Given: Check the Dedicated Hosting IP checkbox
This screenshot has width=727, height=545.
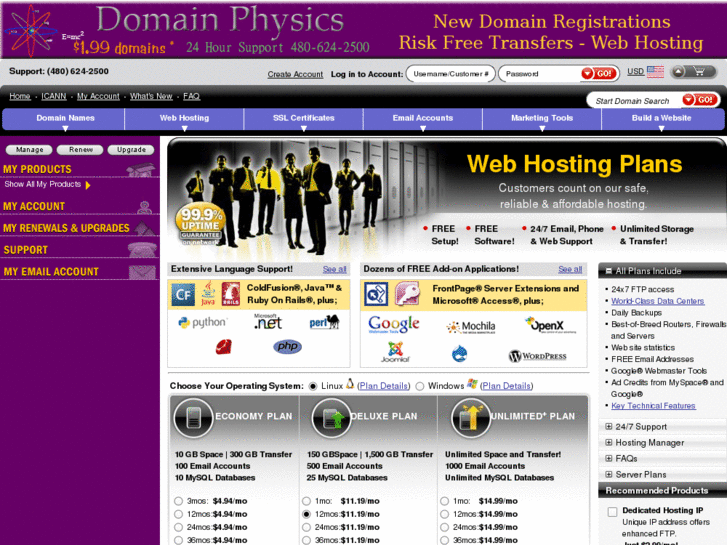Looking at the screenshot, I should (612, 511).
